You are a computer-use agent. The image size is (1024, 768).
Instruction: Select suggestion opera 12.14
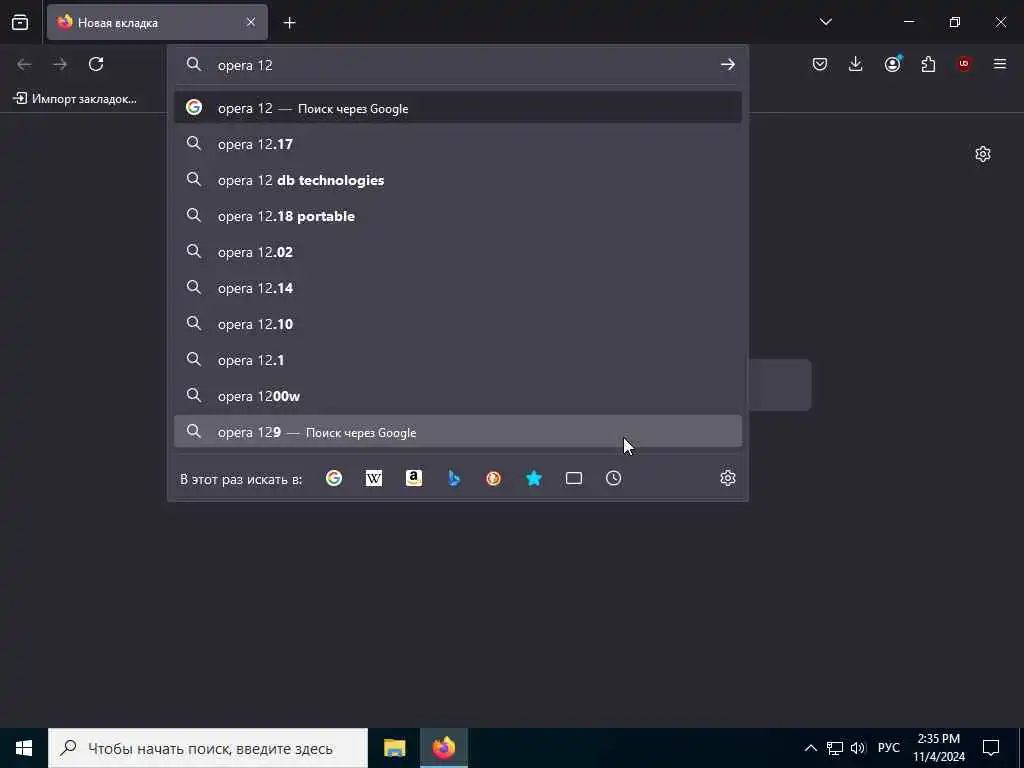[x=458, y=287]
